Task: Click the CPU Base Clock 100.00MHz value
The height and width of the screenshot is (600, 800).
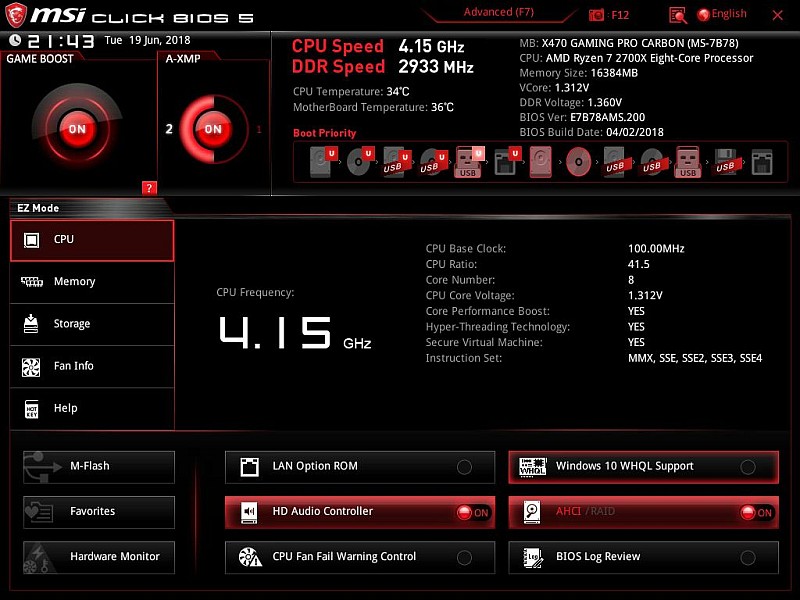Action: 656,248
